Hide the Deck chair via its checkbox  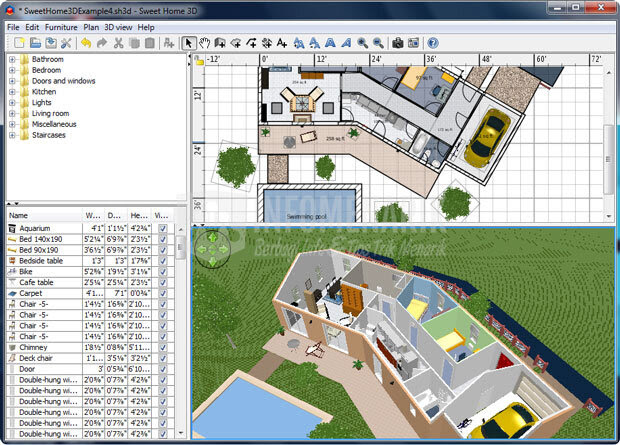coord(163,358)
